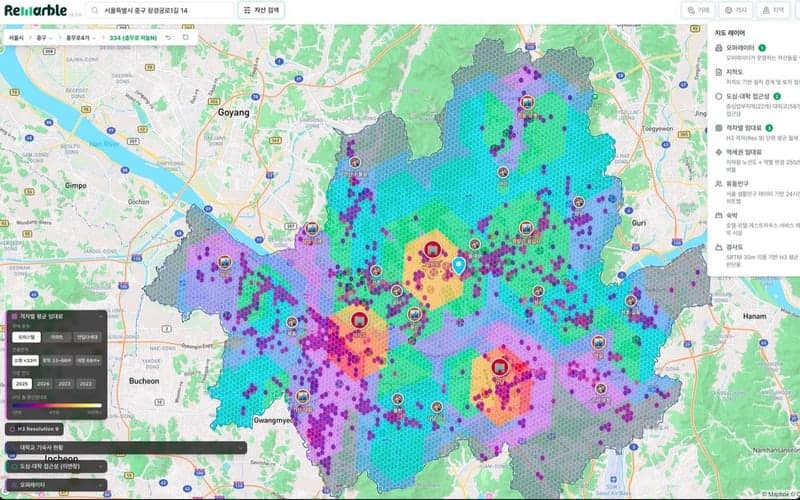This screenshot has width=800, height=500.
Task: Select 오피스텔 housing type
Action: pos(26,337)
